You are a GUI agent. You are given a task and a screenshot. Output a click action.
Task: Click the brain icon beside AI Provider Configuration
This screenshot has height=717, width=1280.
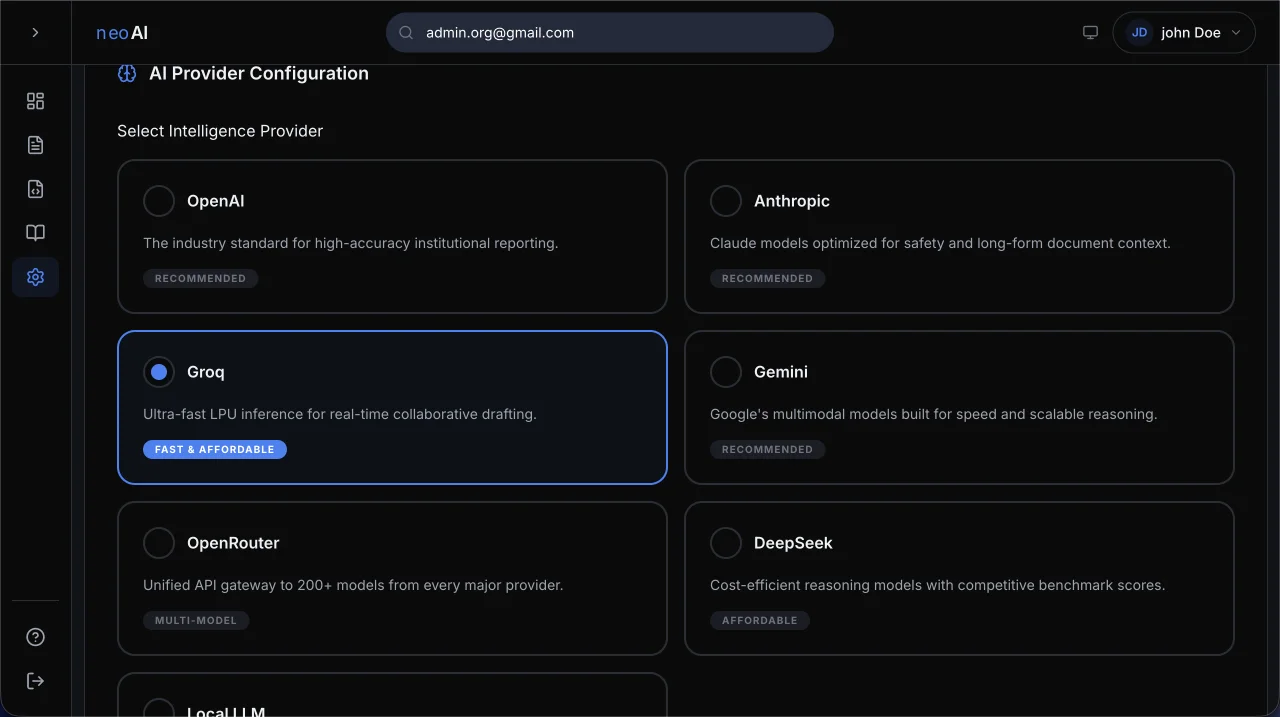click(127, 73)
